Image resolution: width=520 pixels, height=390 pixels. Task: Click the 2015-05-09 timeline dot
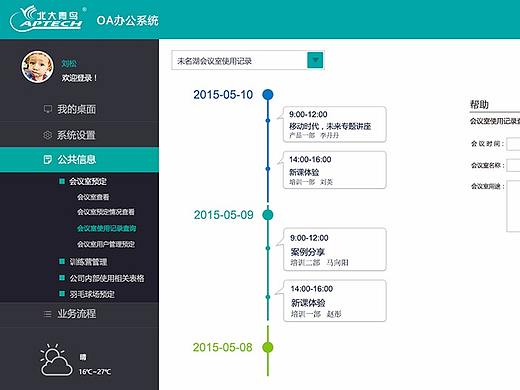pos(268,215)
